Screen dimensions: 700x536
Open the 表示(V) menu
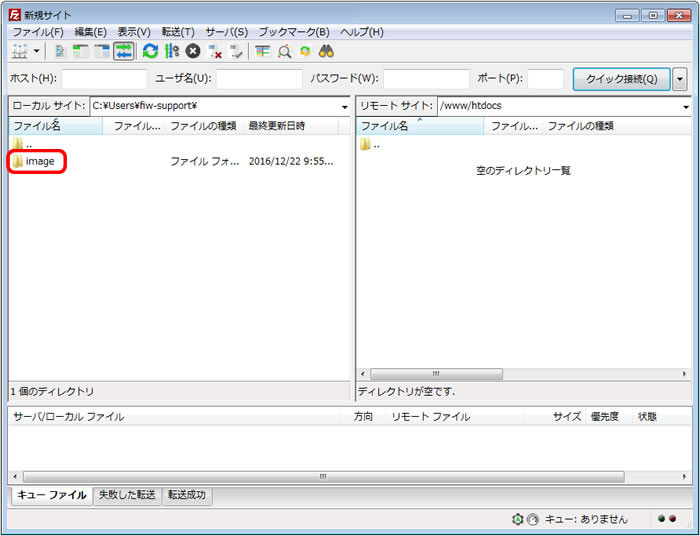tap(133, 32)
